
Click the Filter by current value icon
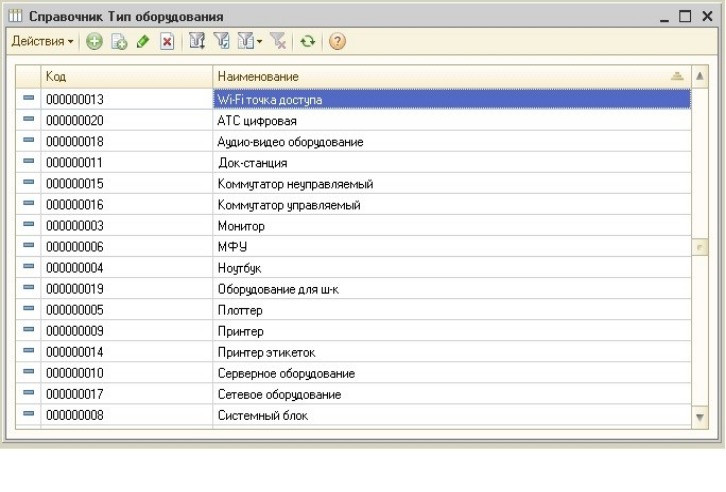[220, 42]
